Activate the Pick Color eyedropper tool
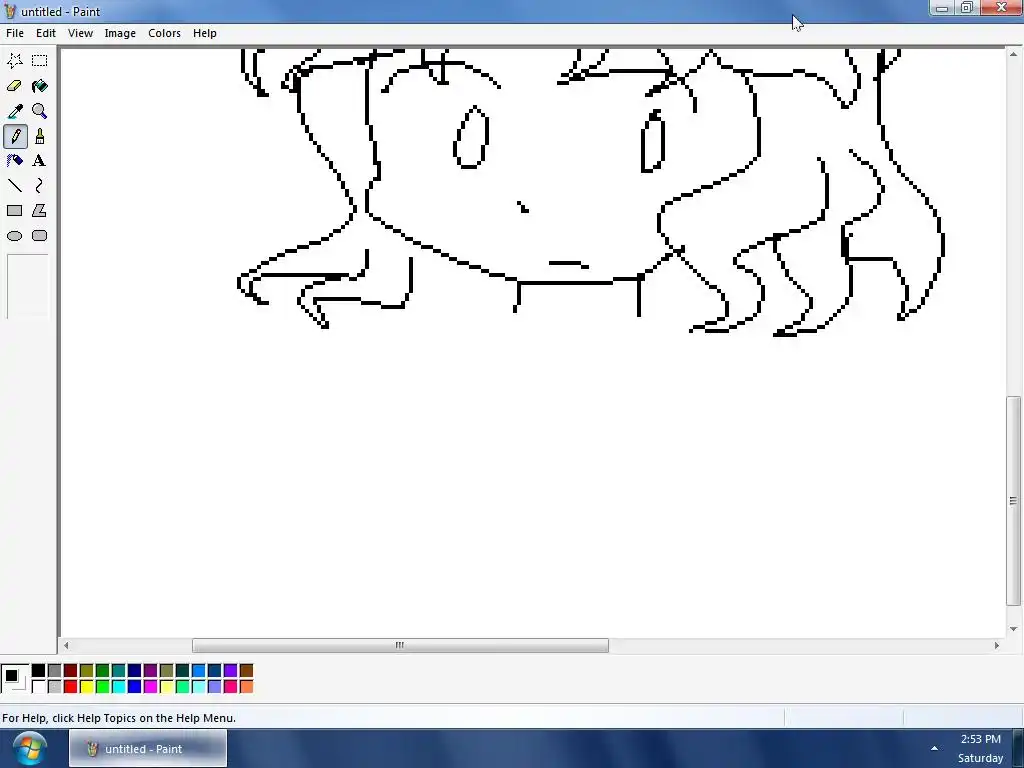 [x=14, y=111]
